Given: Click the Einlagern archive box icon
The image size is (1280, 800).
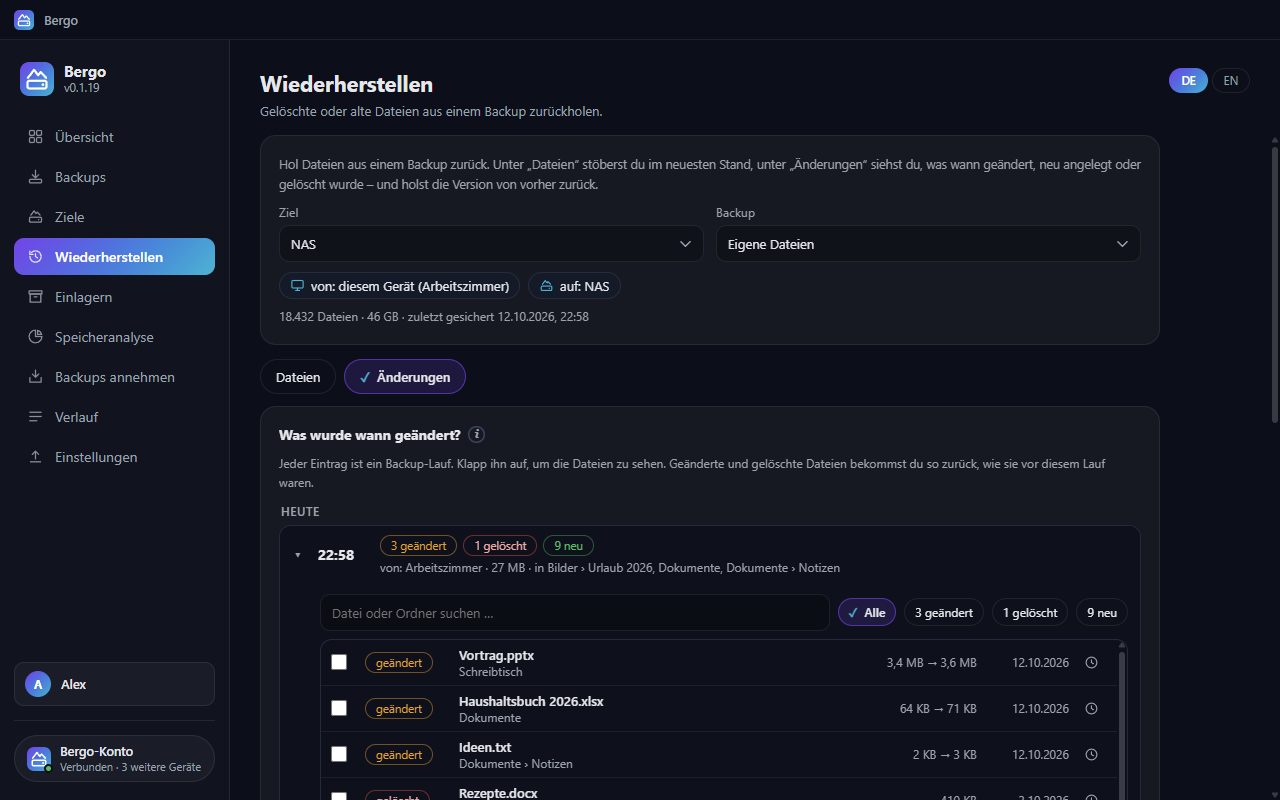Looking at the screenshot, I should pos(35,297).
